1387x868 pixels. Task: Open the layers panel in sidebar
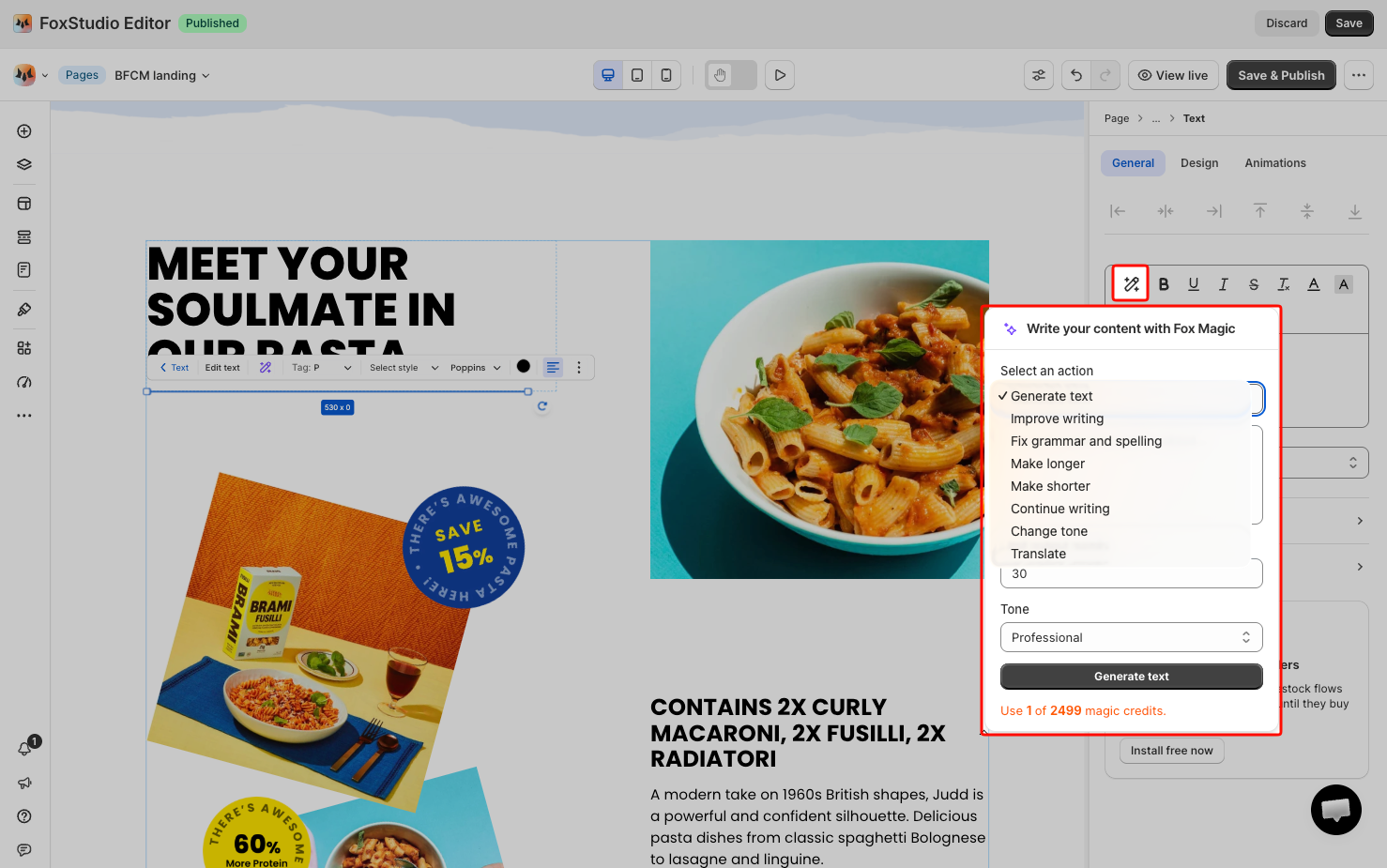point(24,165)
